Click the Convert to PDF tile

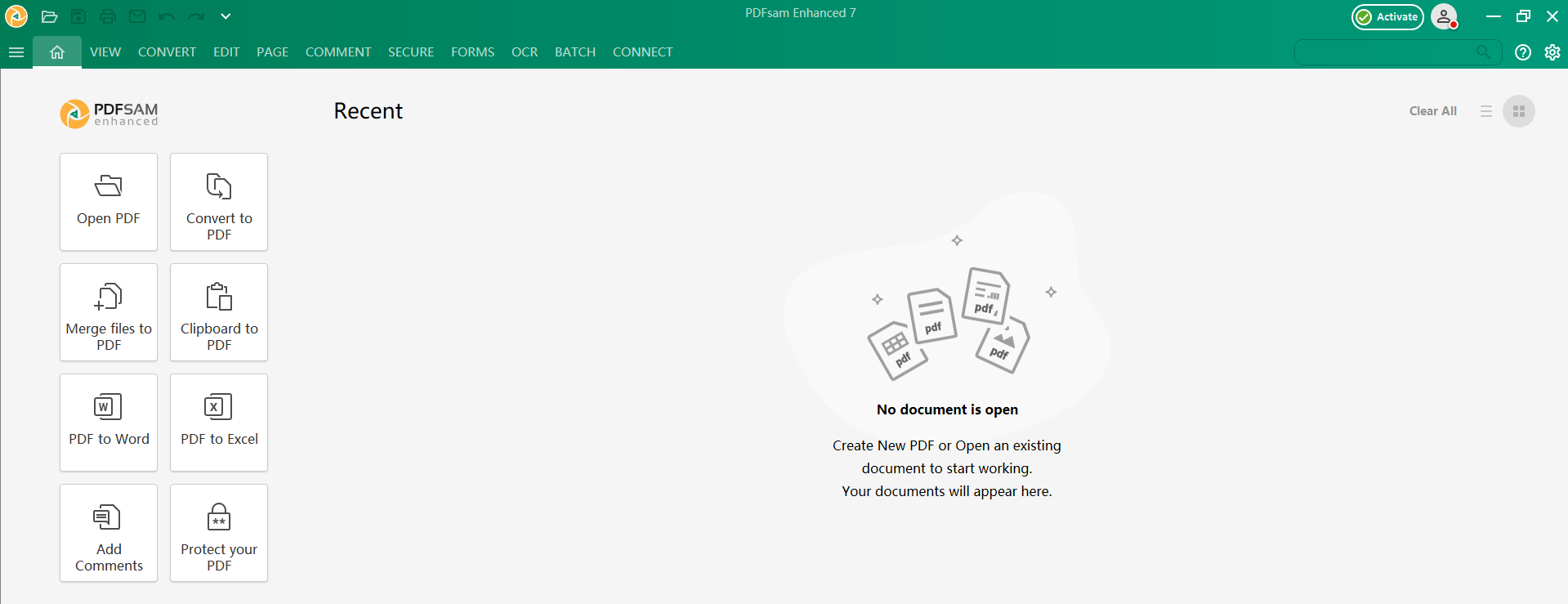[219, 202]
